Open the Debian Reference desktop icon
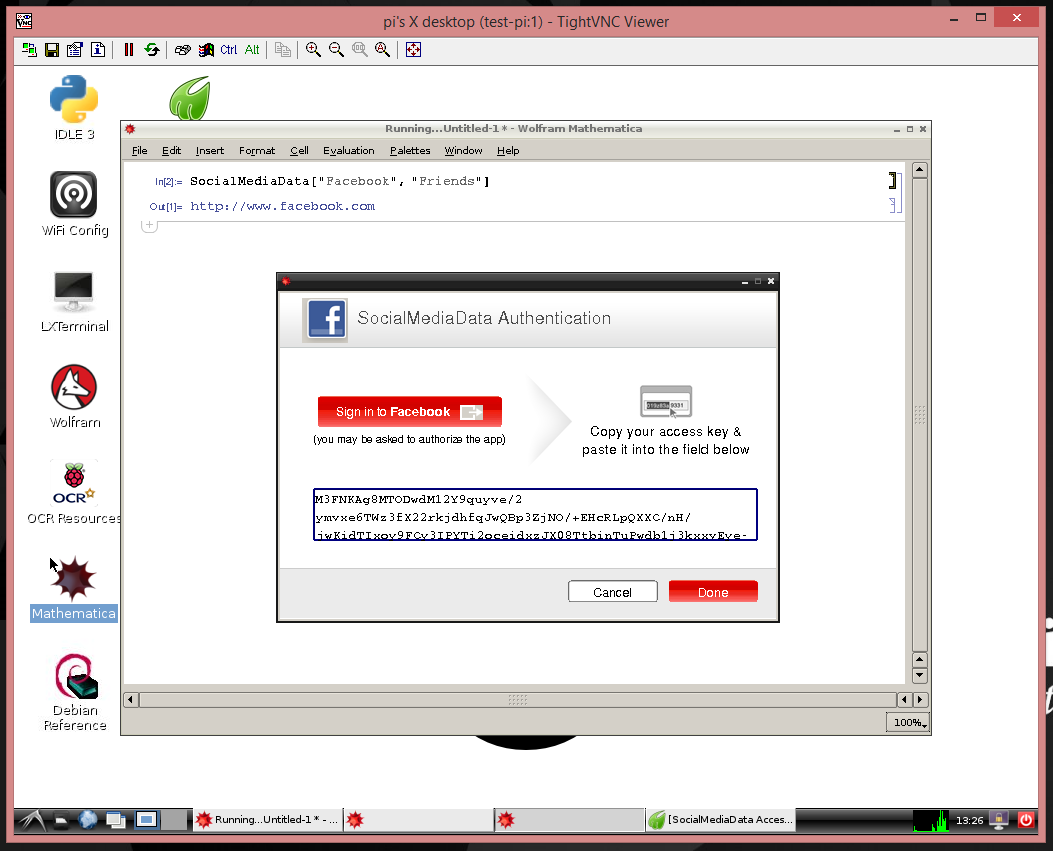The image size is (1053, 851). tap(75, 692)
